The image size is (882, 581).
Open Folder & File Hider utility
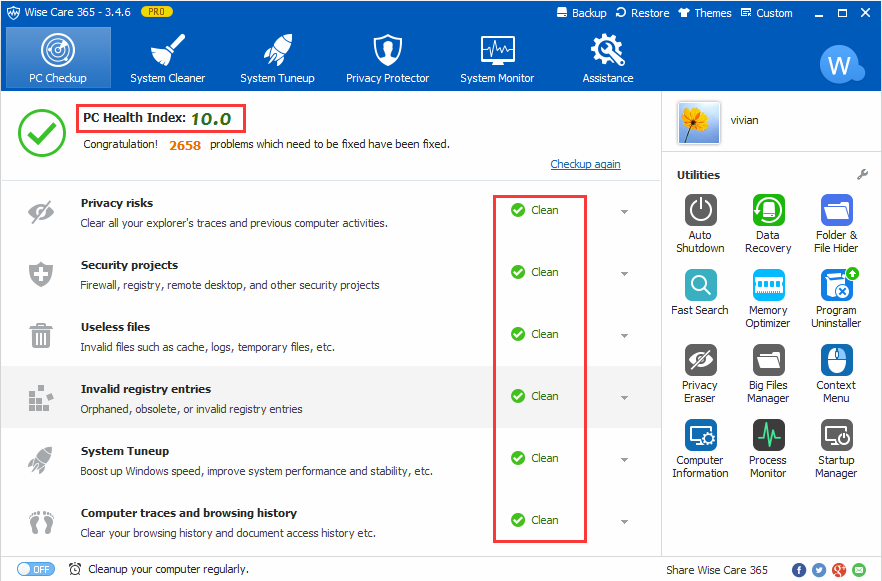(836, 223)
